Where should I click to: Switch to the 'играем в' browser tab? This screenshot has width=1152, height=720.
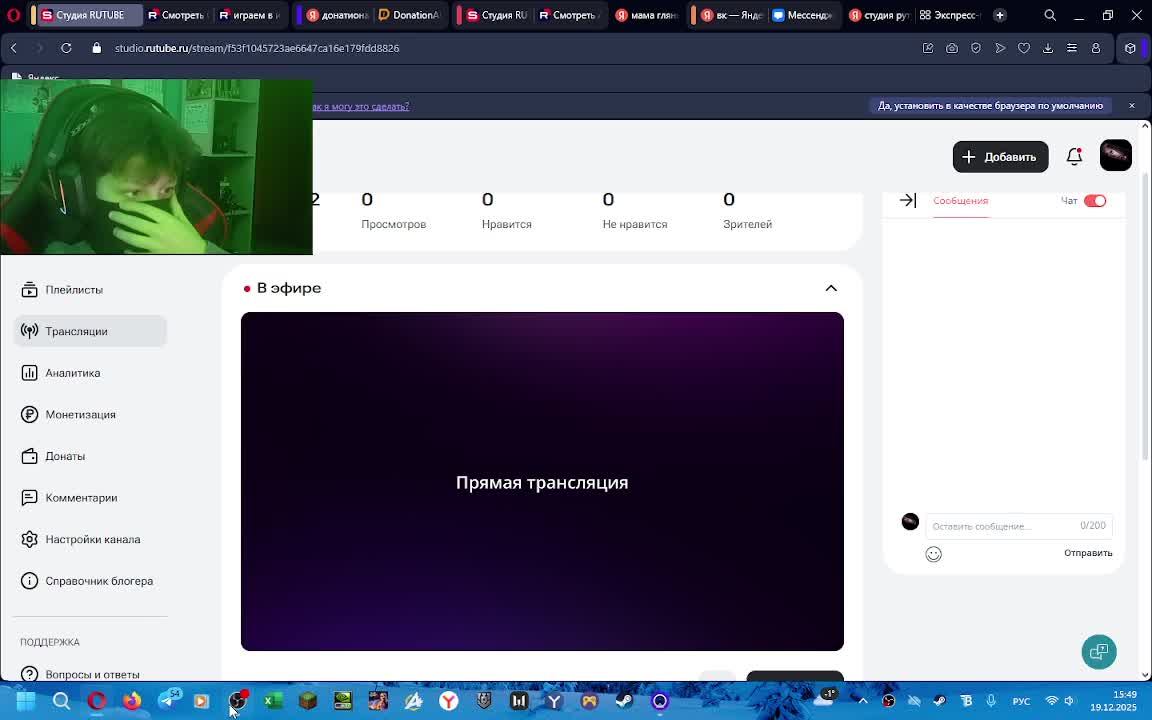tap(249, 15)
